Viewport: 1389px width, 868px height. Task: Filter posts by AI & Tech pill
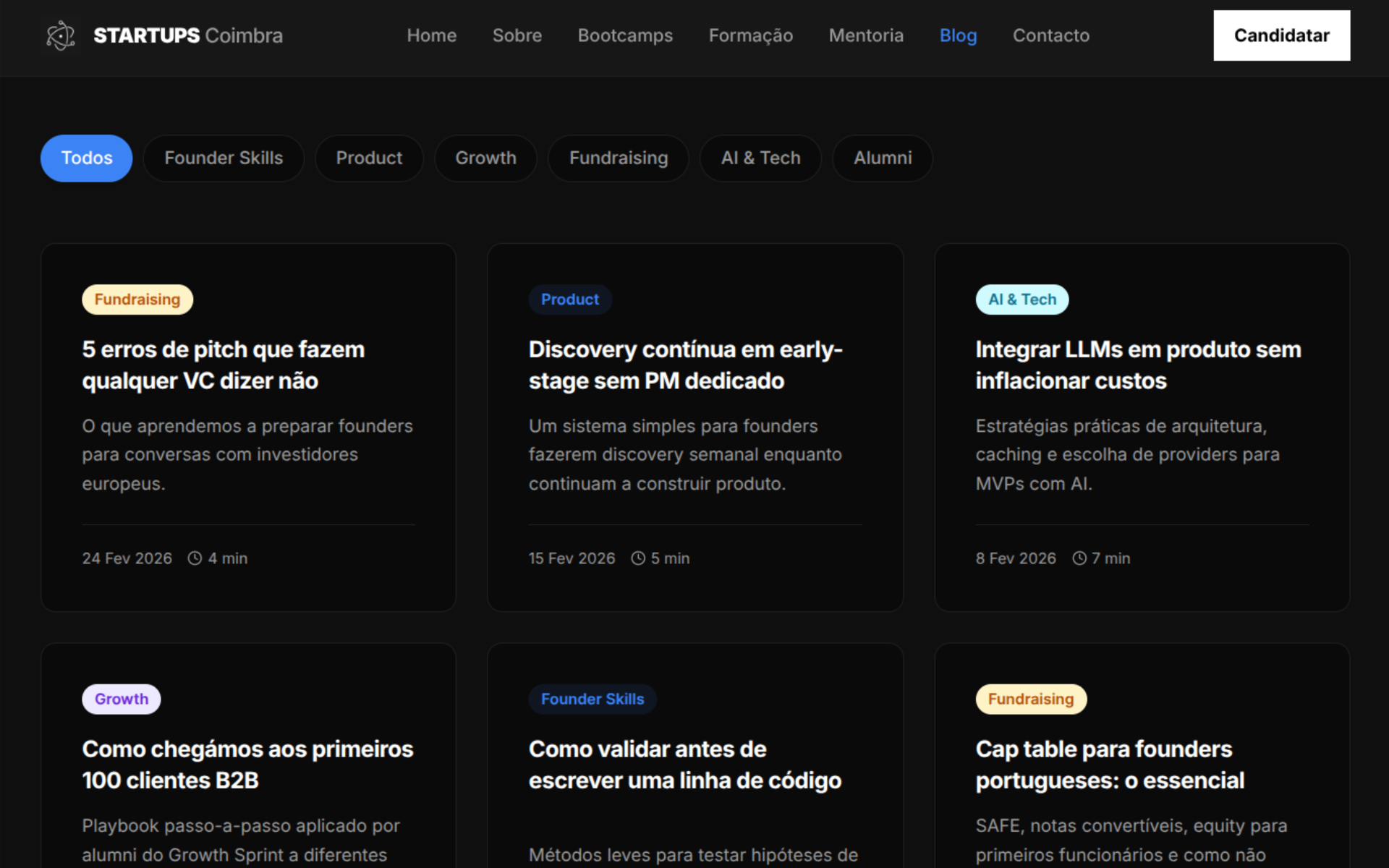click(761, 158)
